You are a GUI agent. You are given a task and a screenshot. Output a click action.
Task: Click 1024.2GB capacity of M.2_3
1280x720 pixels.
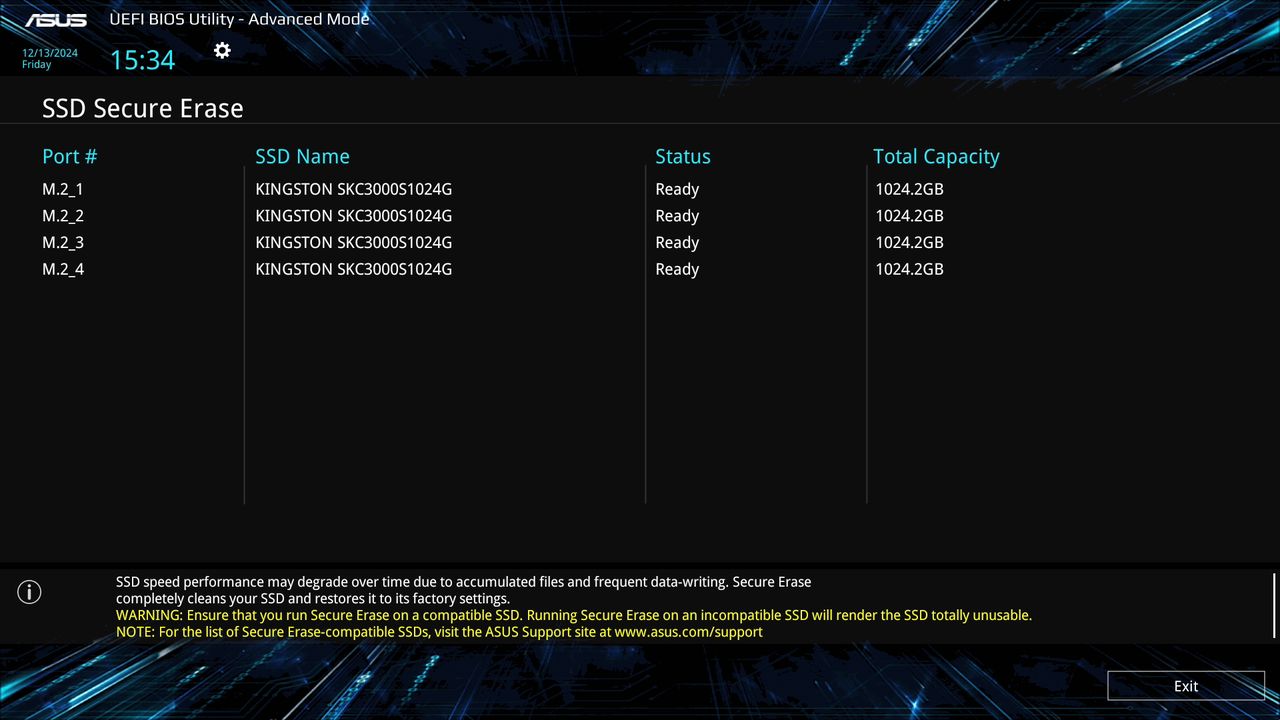[909, 242]
